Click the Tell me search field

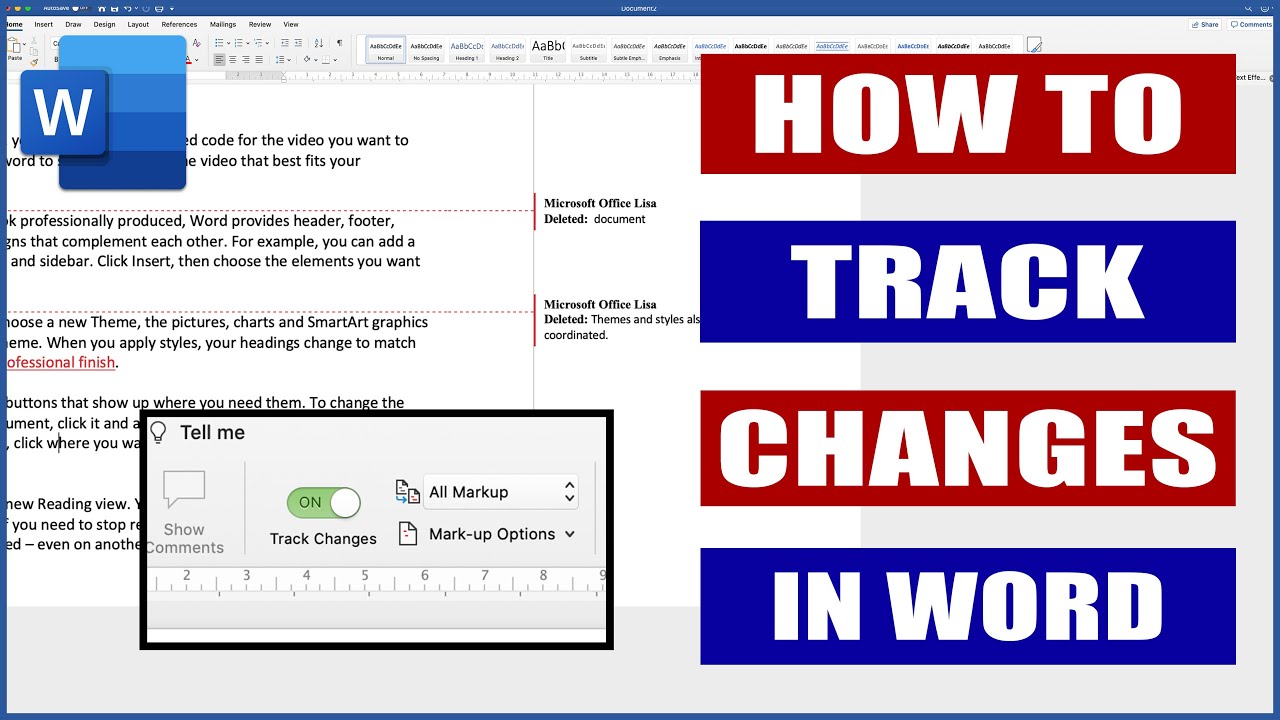point(198,432)
